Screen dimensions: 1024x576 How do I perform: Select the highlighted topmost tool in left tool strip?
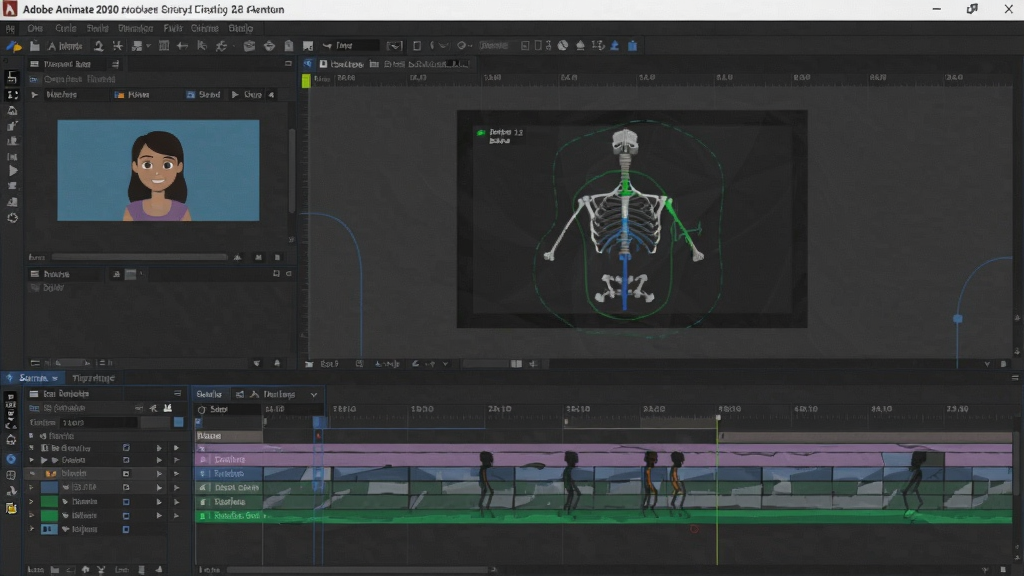pos(12,78)
